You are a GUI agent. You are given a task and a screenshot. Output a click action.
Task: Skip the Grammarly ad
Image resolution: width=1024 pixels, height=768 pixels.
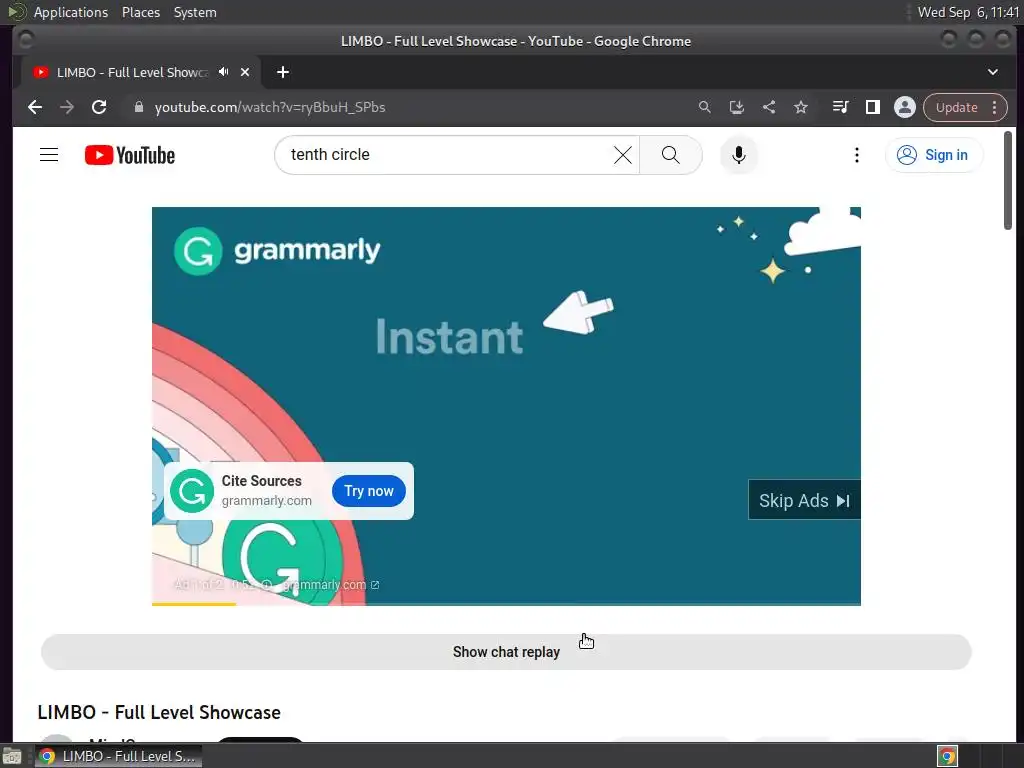point(804,500)
